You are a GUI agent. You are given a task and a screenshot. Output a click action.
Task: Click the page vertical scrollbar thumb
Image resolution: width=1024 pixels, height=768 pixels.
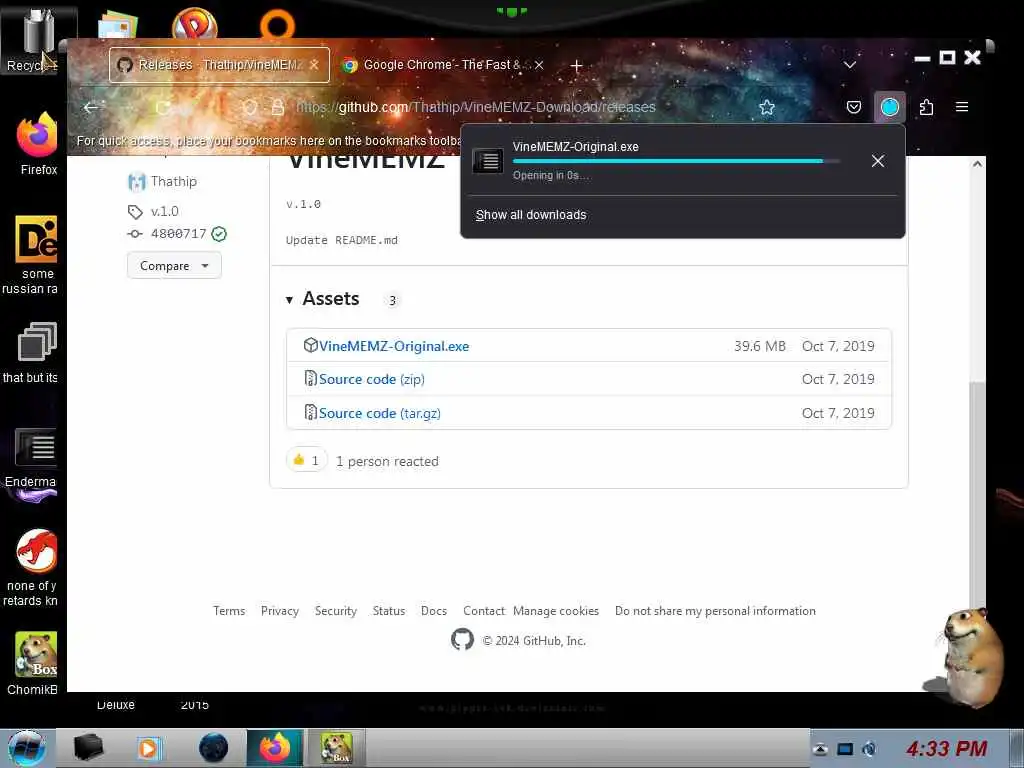[977, 493]
